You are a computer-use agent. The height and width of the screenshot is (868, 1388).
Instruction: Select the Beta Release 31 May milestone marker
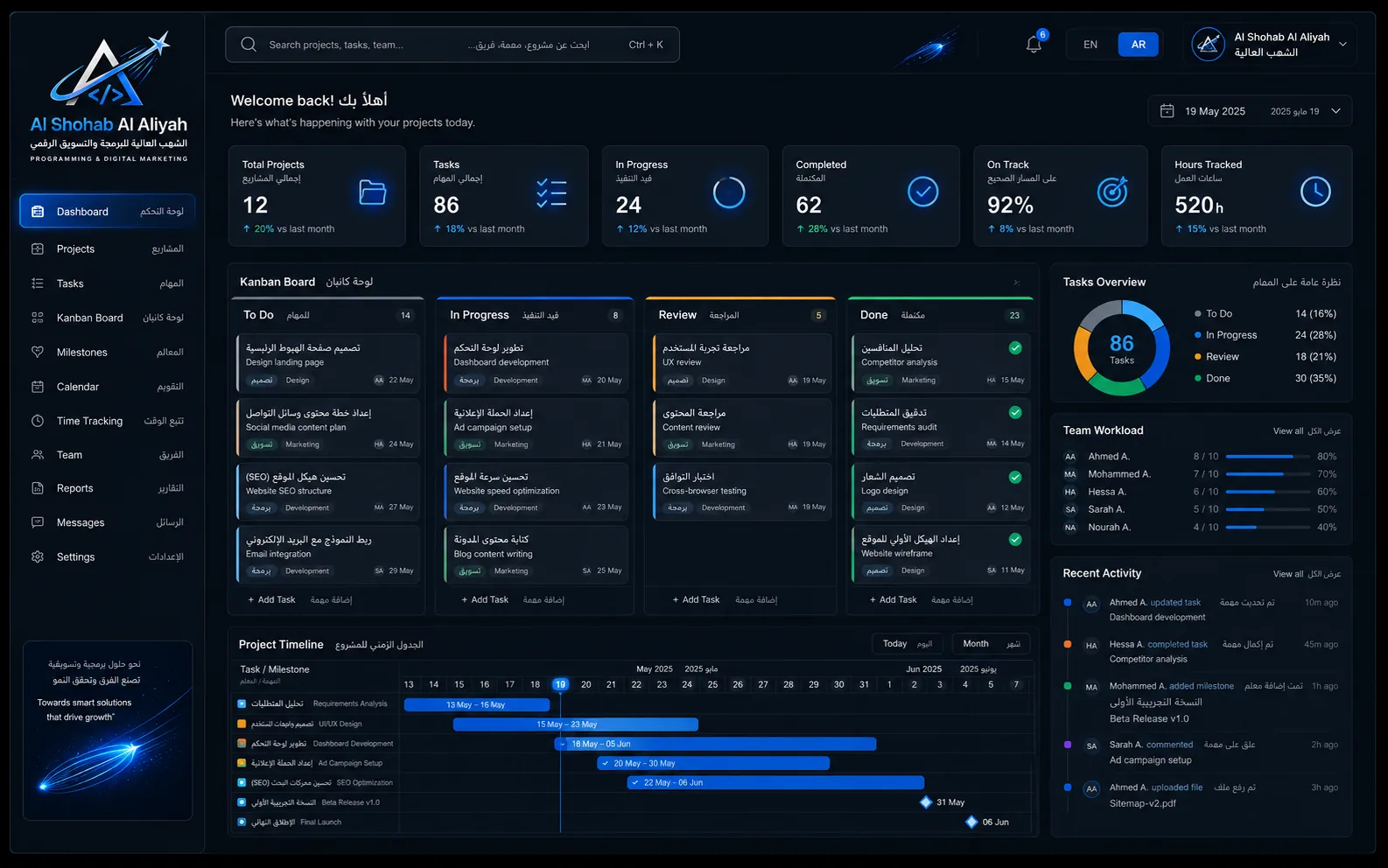click(x=926, y=802)
